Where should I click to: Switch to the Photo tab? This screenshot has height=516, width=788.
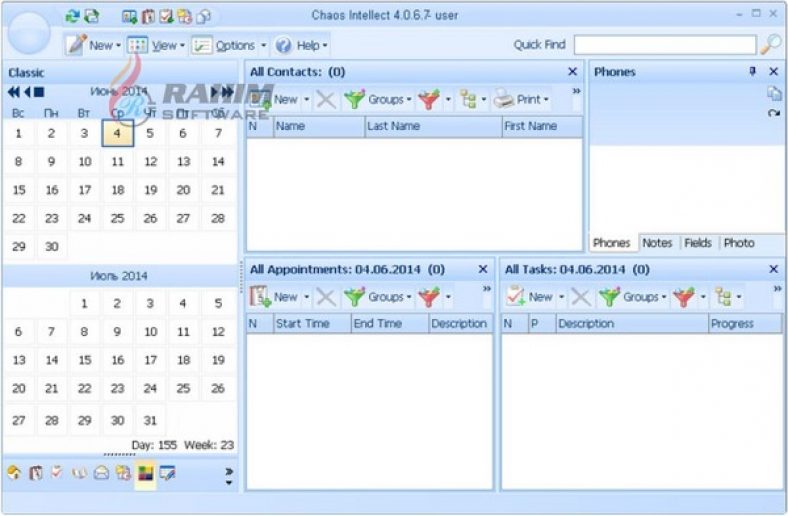pos(739,243)
